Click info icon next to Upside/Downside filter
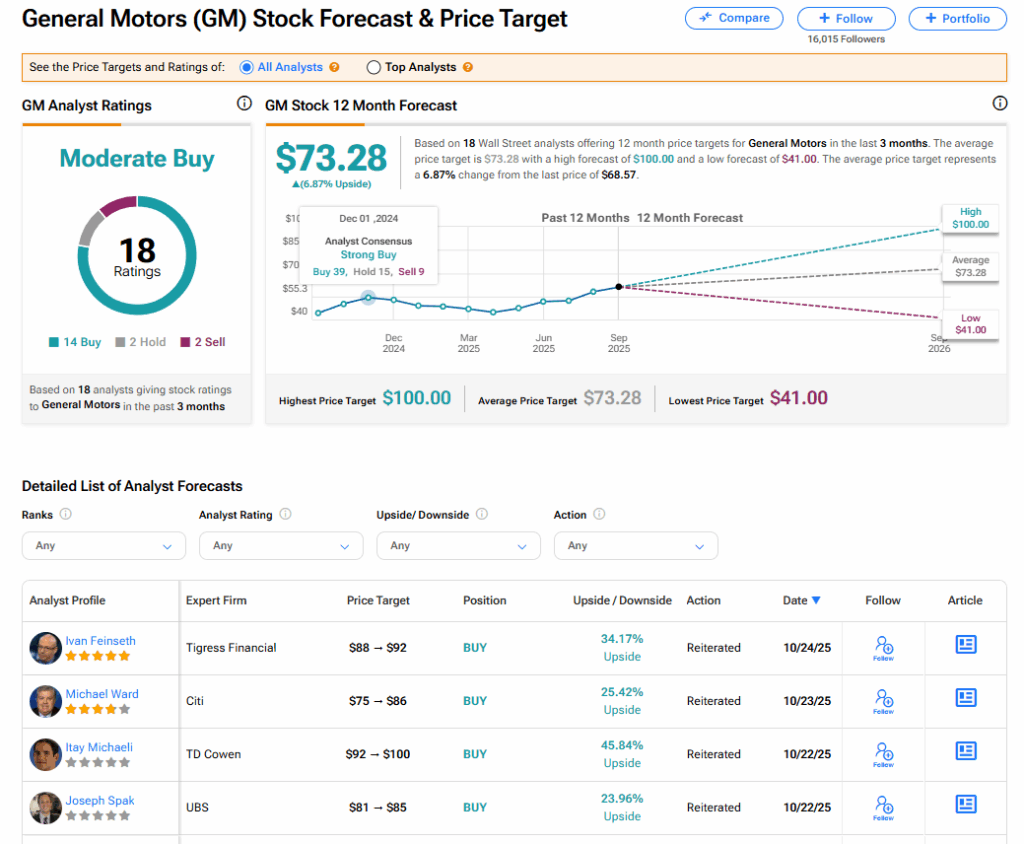 click(481, 514)
